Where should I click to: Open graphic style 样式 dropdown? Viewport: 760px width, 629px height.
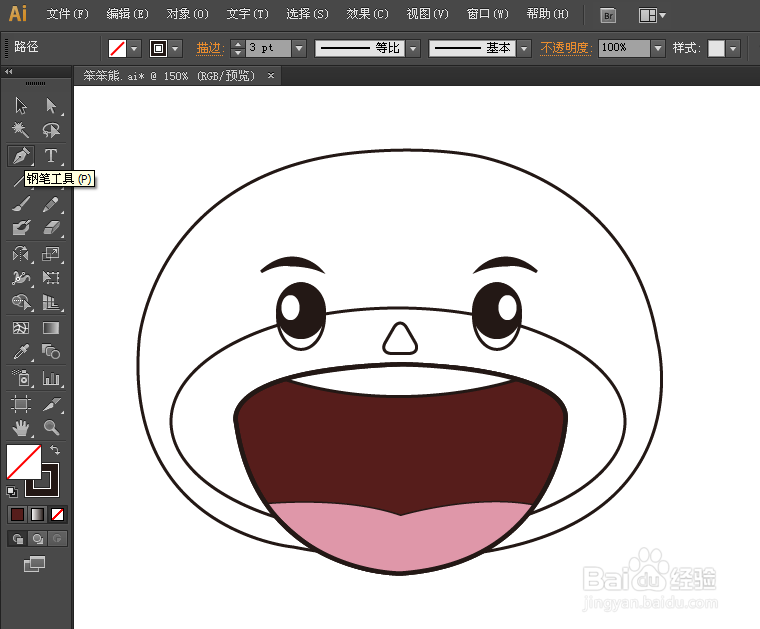(733, 48)
